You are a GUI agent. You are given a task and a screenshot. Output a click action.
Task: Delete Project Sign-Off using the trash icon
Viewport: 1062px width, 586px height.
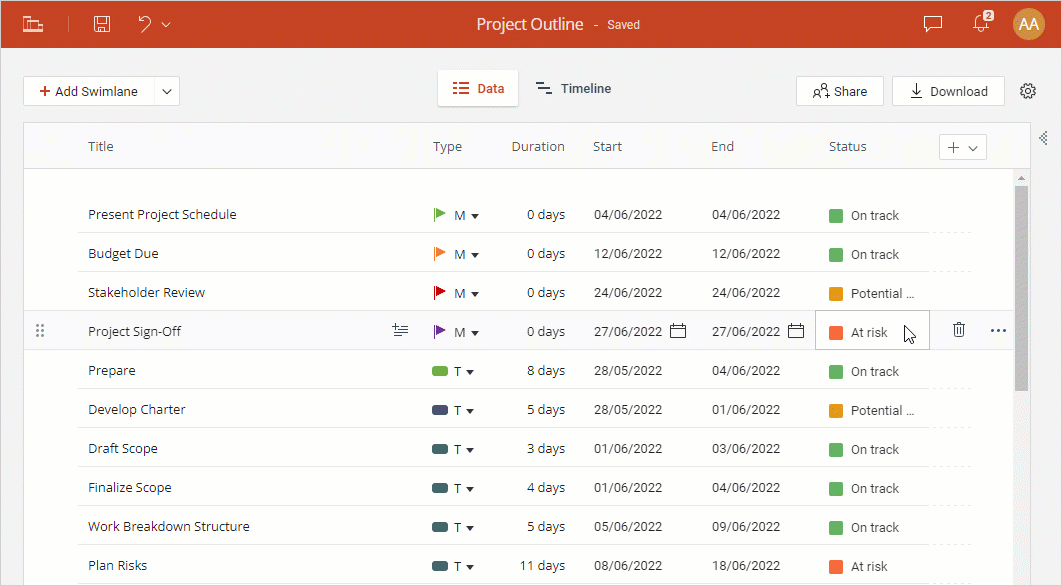click(x=959, y=329)
